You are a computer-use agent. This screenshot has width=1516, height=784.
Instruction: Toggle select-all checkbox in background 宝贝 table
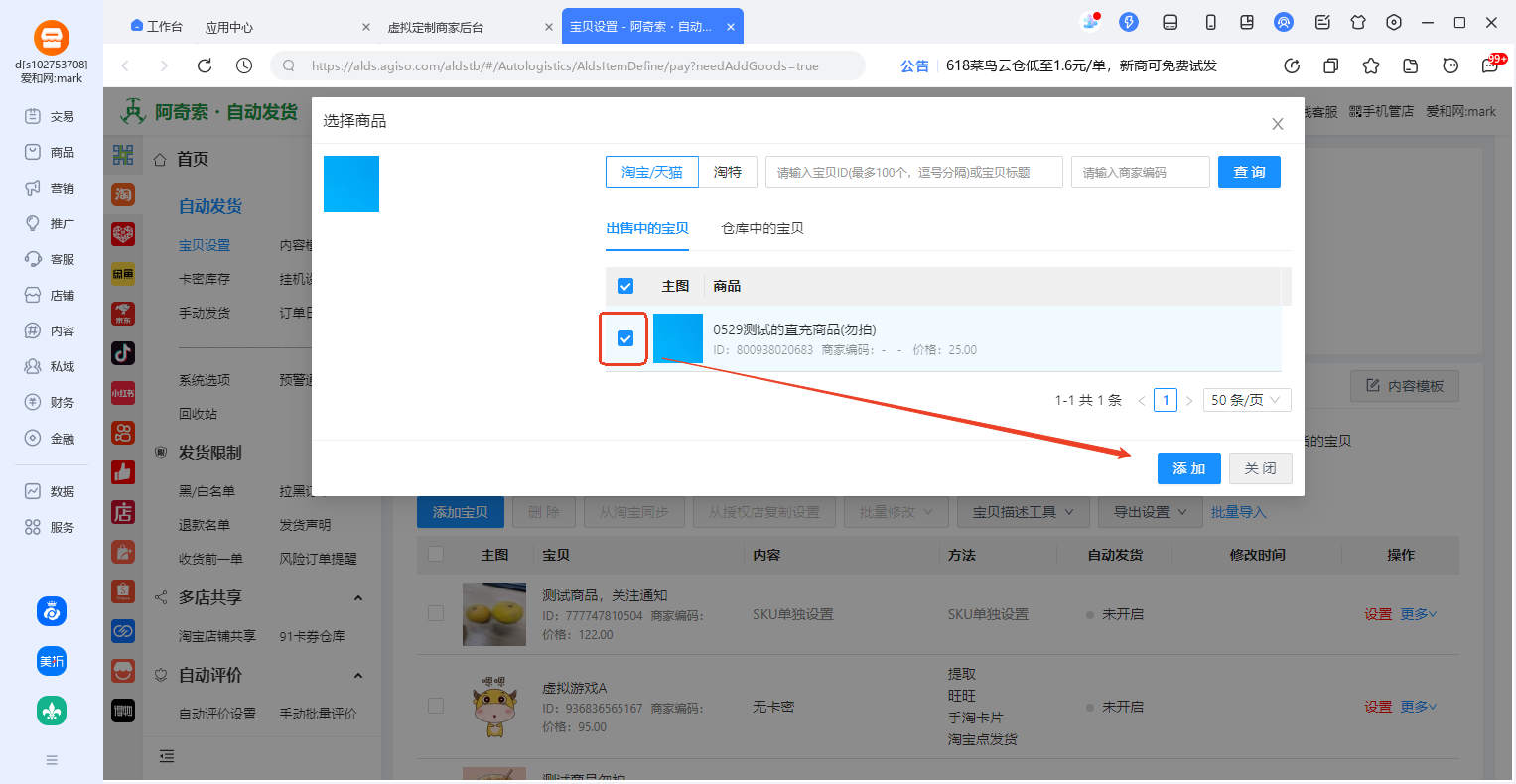[436, 554]
